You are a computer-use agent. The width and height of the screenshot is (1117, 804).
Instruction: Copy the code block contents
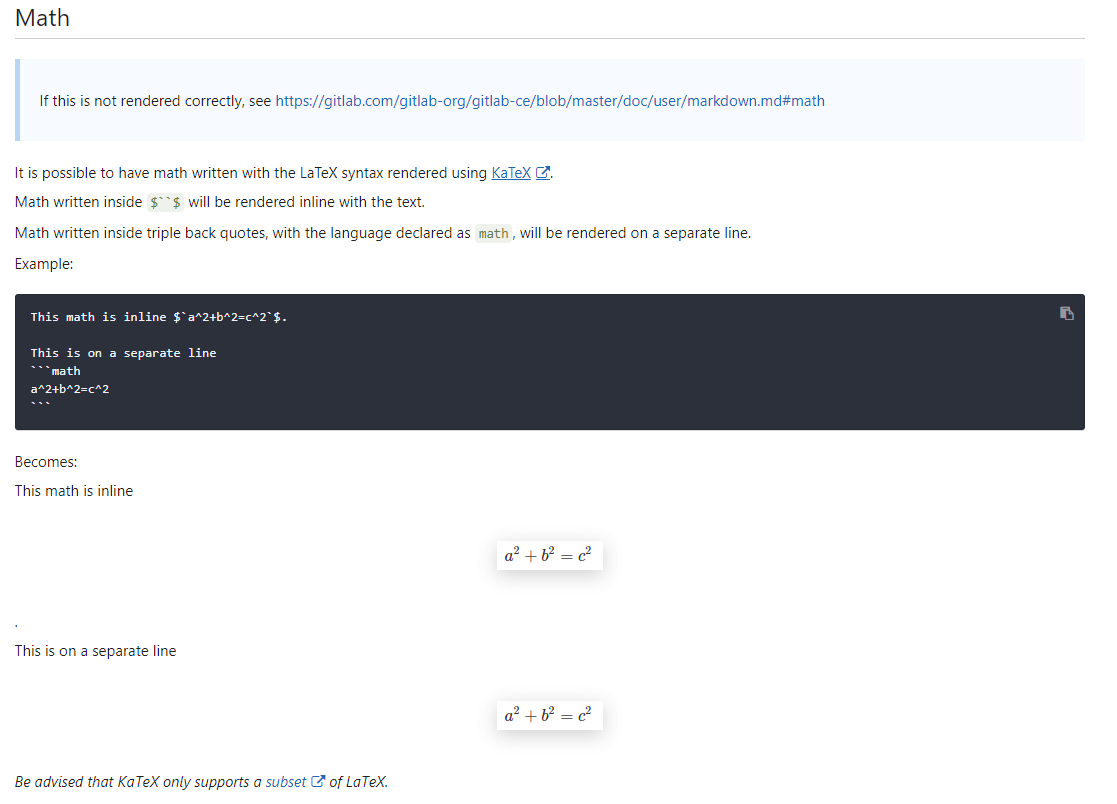coord(1067,313)
